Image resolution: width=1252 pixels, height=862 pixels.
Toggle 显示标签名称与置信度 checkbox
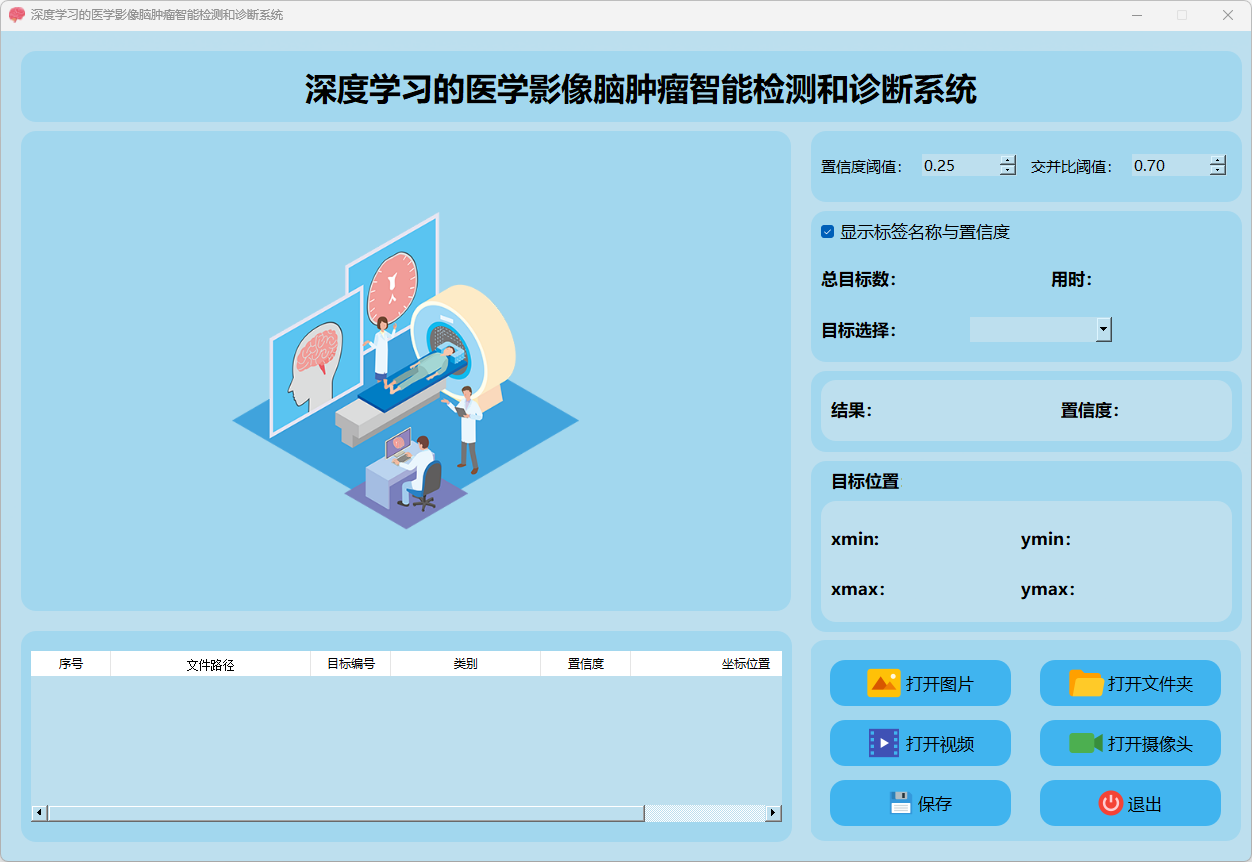[x=828, y=232]
